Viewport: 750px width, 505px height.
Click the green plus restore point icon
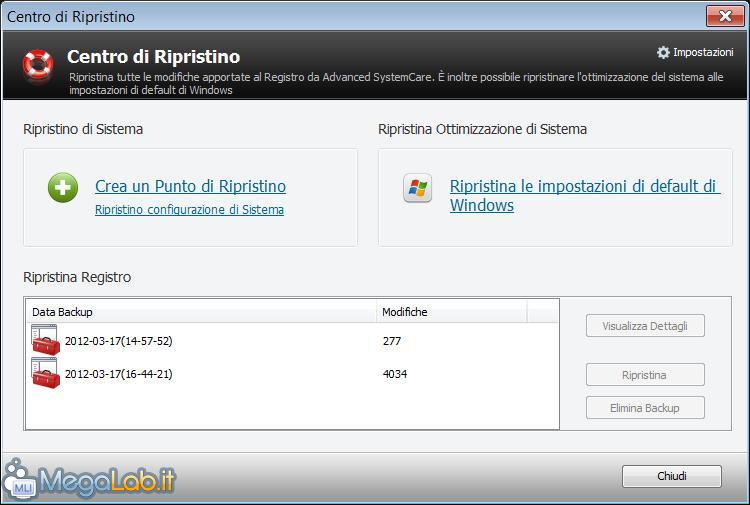63,188
